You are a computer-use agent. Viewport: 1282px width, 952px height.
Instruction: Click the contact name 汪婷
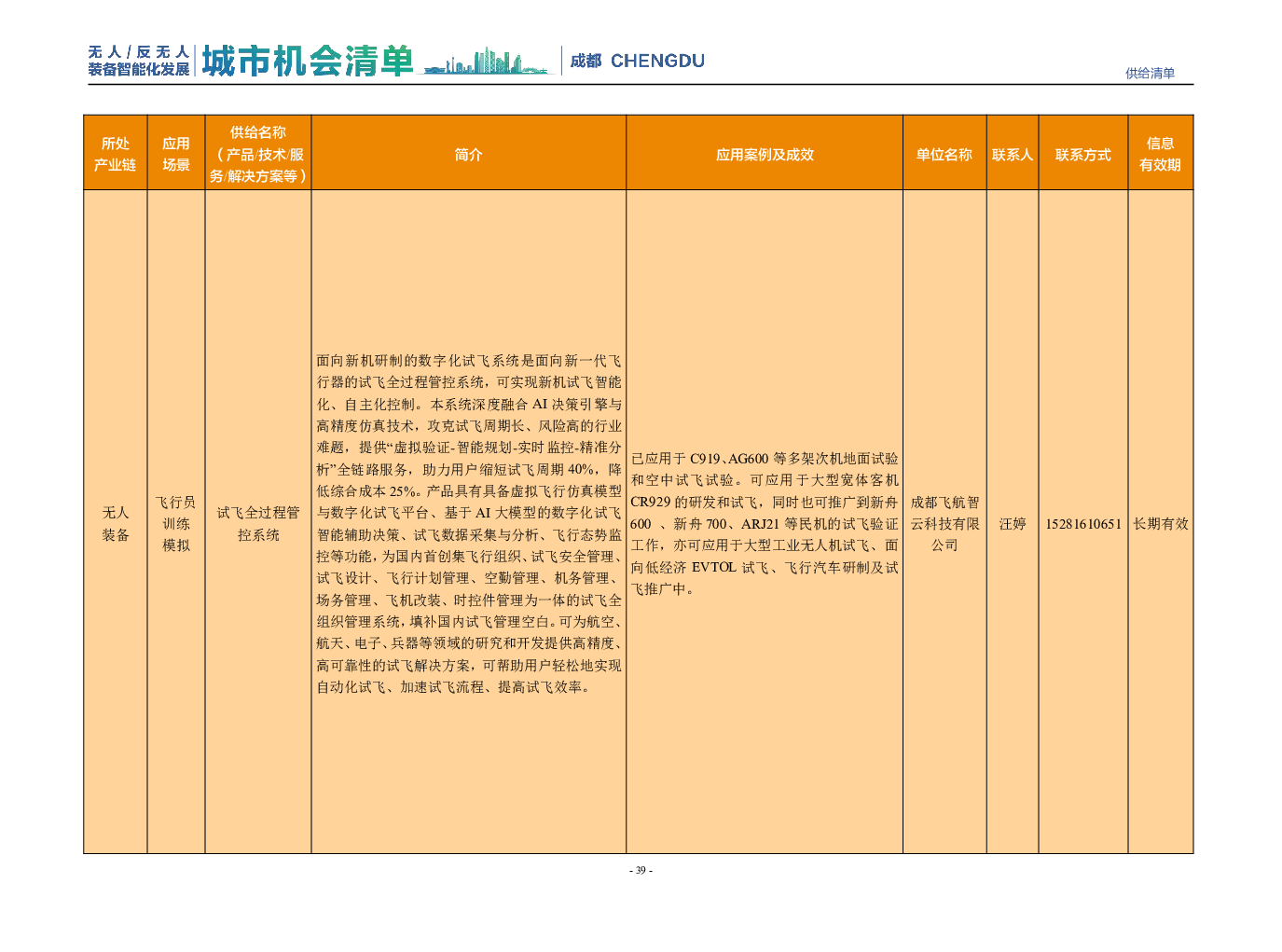coord(1013,524)
